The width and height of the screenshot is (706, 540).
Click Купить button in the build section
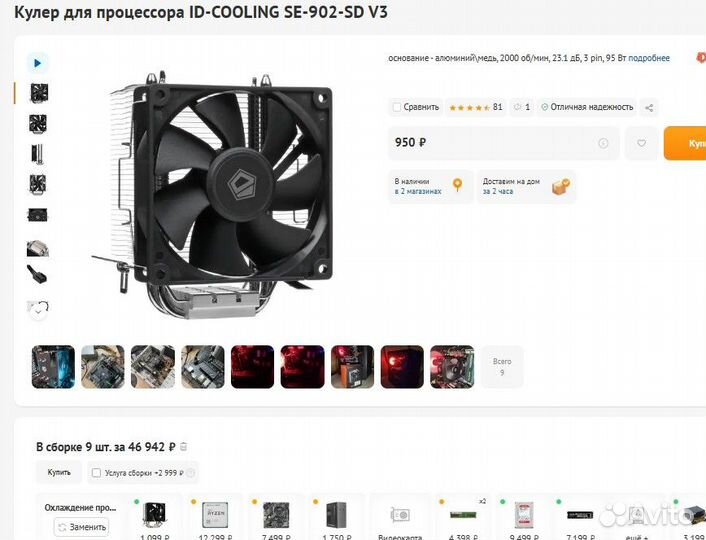[x=59, y=472]
